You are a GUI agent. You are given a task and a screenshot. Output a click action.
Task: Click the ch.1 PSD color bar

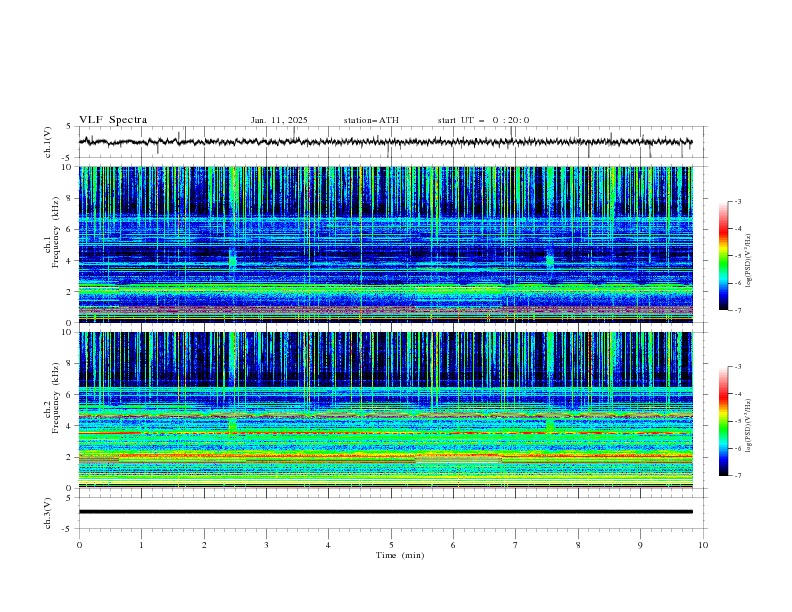tap(723, 256)
